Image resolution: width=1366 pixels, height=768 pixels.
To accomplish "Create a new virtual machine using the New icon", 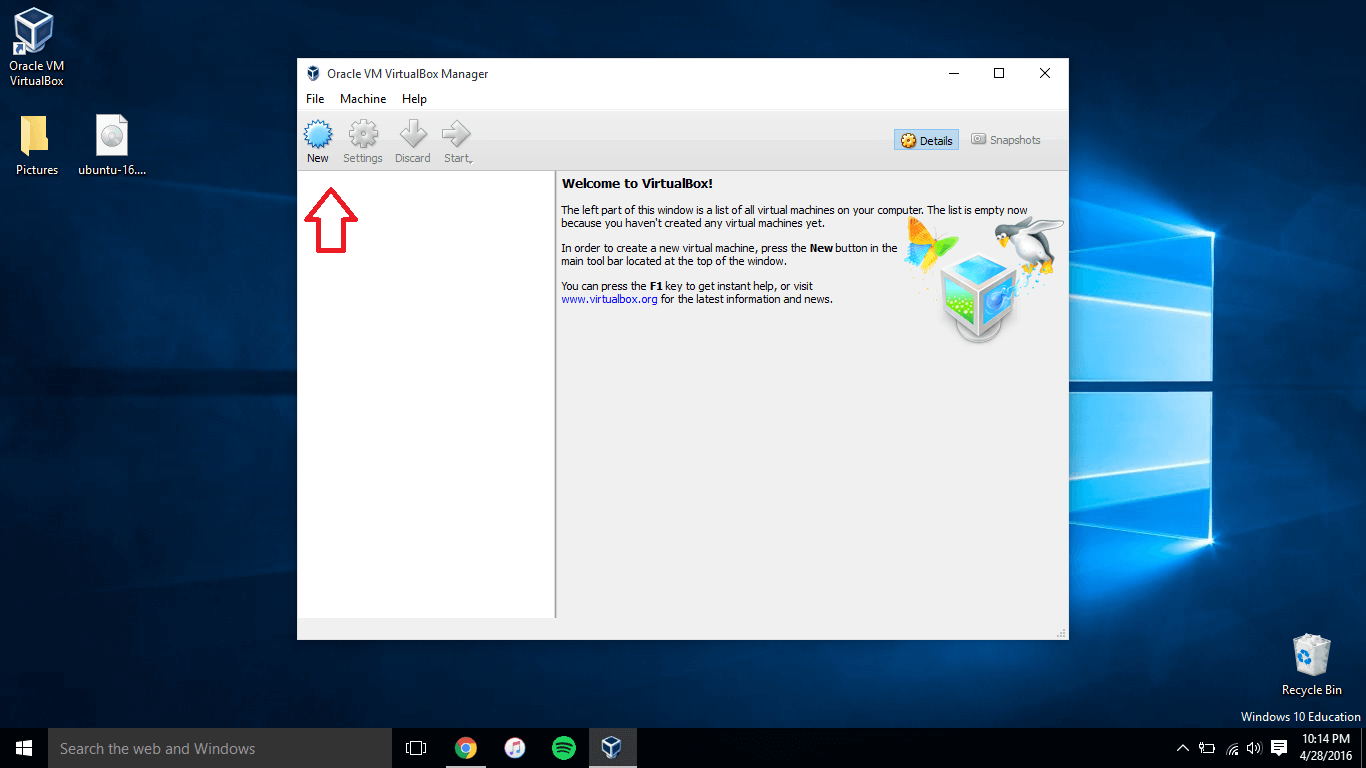I will (x=317, y=140).
